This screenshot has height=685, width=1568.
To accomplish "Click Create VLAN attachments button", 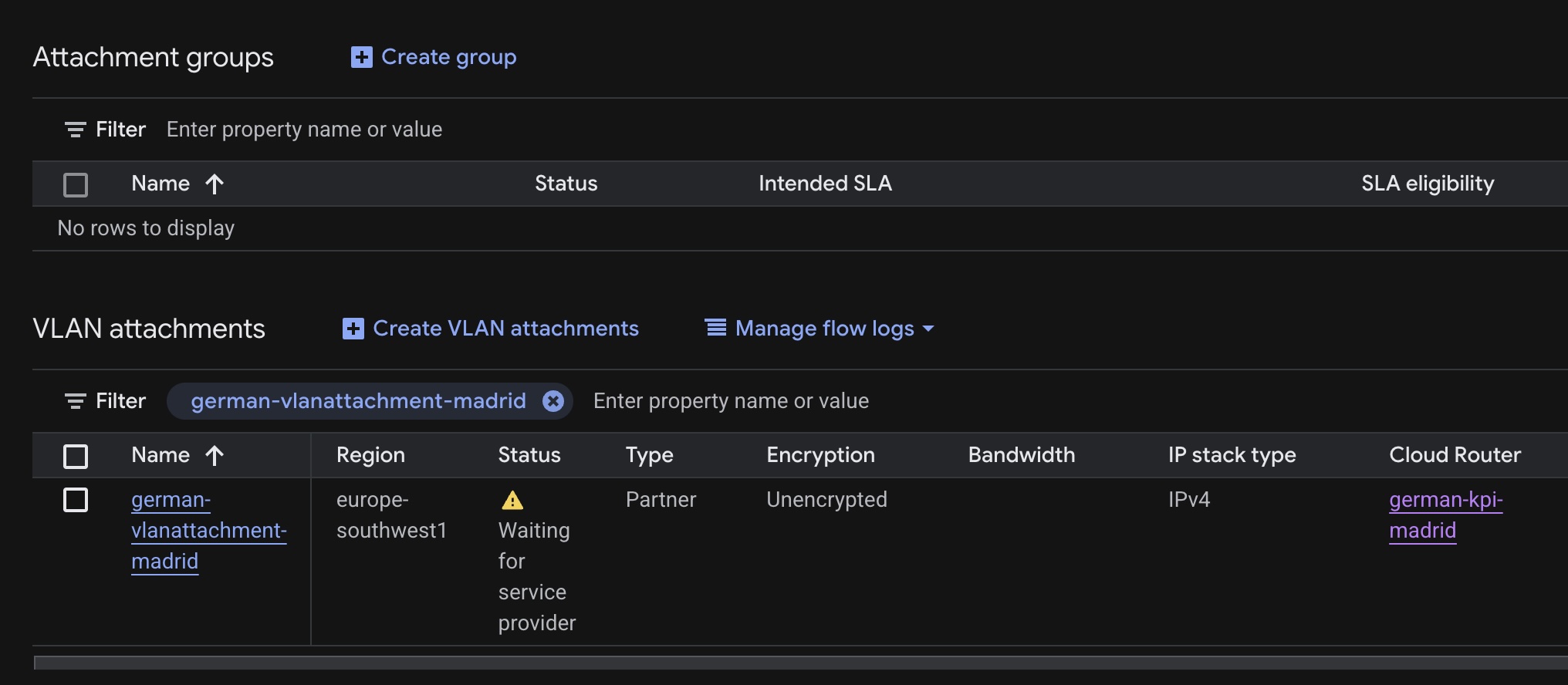I will (491, 329).
